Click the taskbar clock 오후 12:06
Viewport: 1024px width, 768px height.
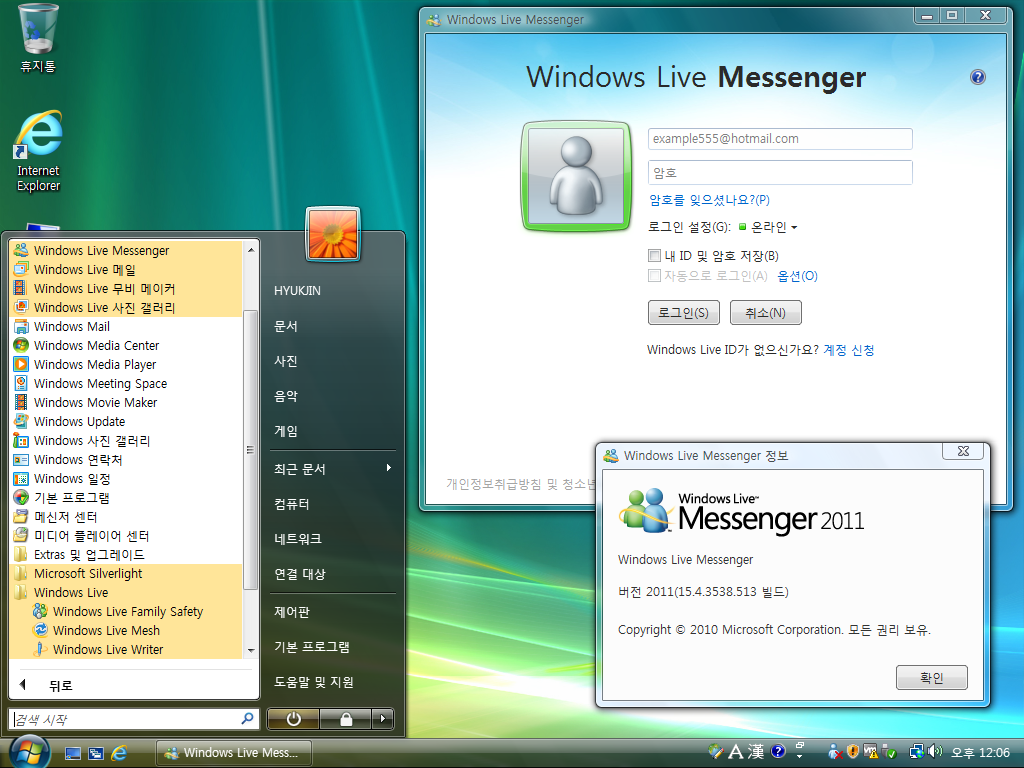point(980,753)
